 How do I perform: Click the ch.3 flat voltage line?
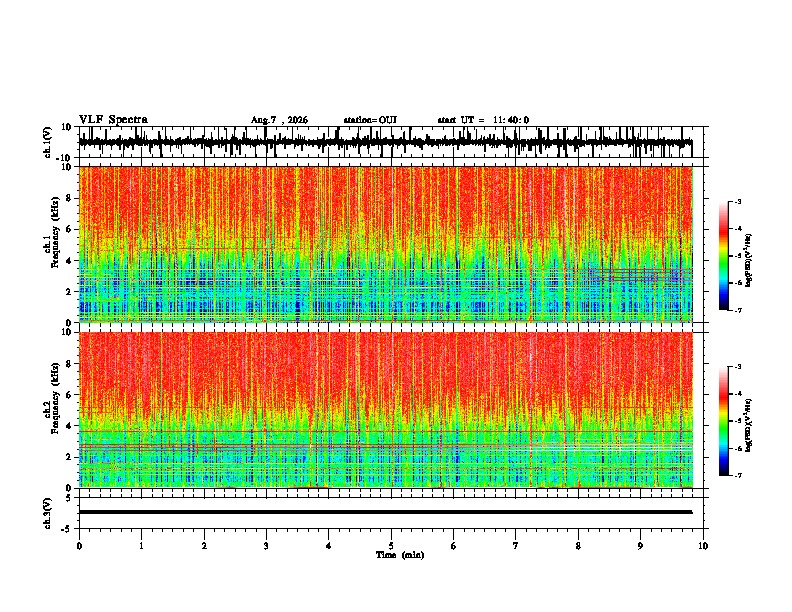pyautogui.click(x=385, y=512)
